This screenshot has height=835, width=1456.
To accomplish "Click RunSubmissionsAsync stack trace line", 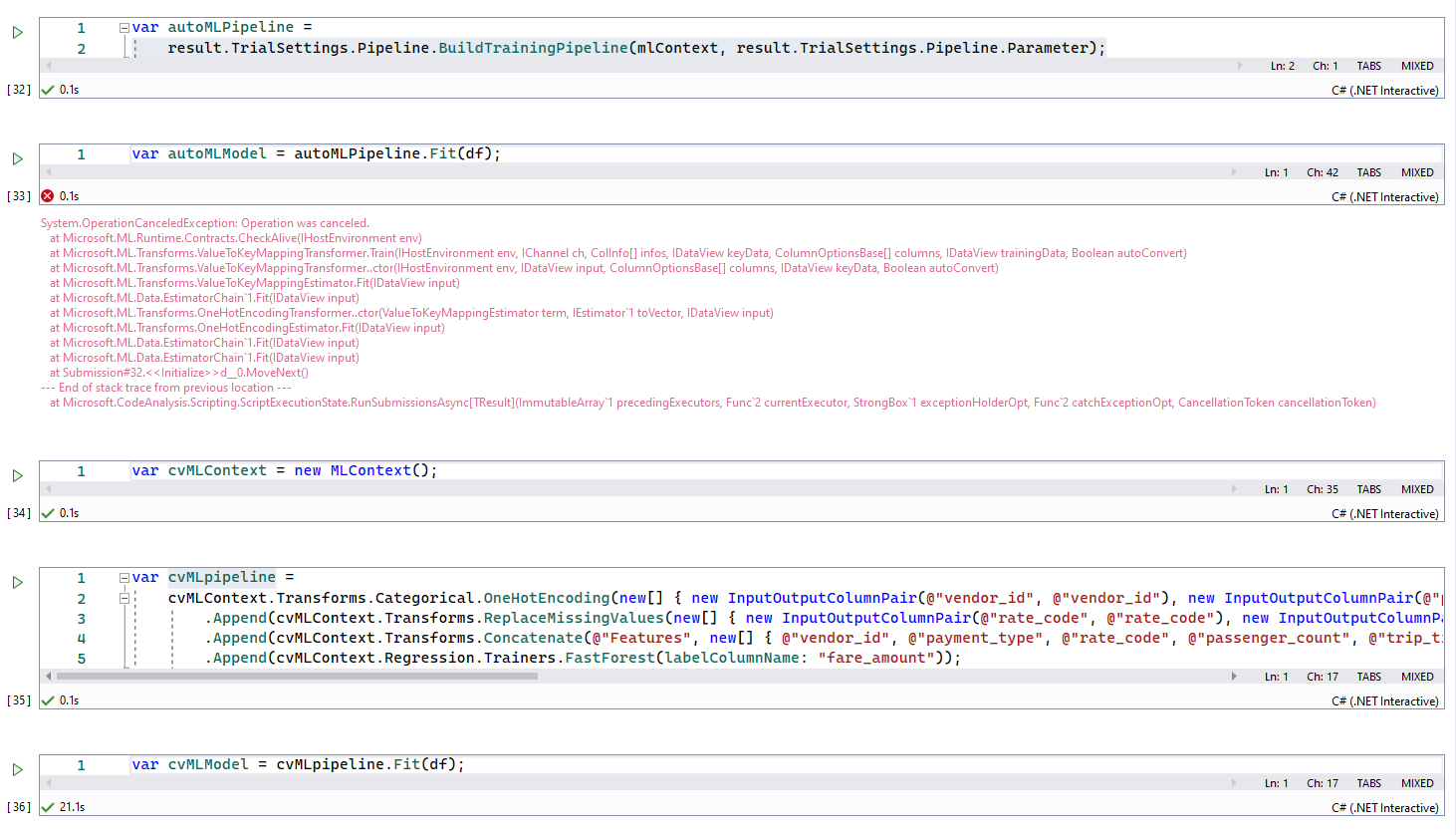I will (x=713, y=403).
